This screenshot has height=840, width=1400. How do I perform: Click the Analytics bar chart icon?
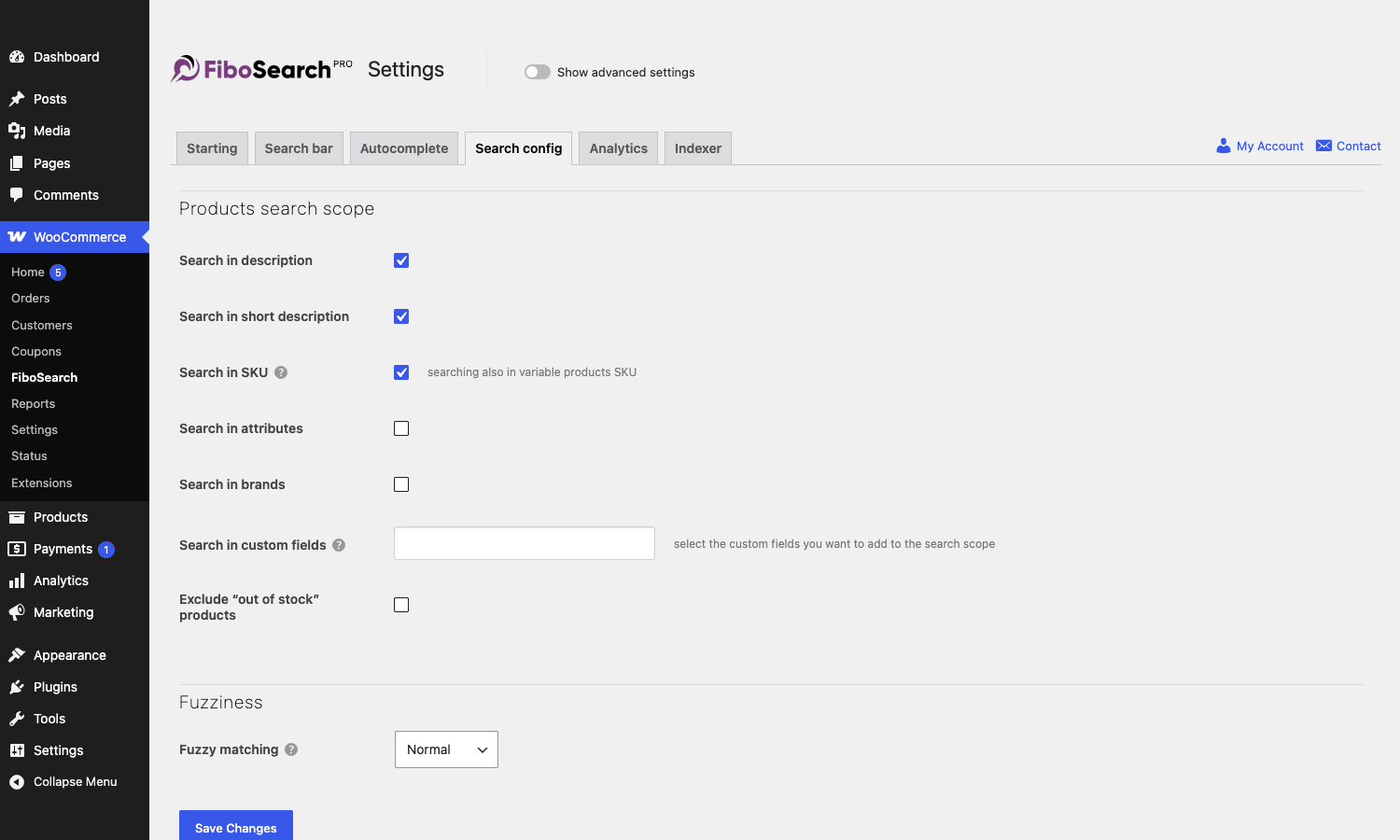17,581
